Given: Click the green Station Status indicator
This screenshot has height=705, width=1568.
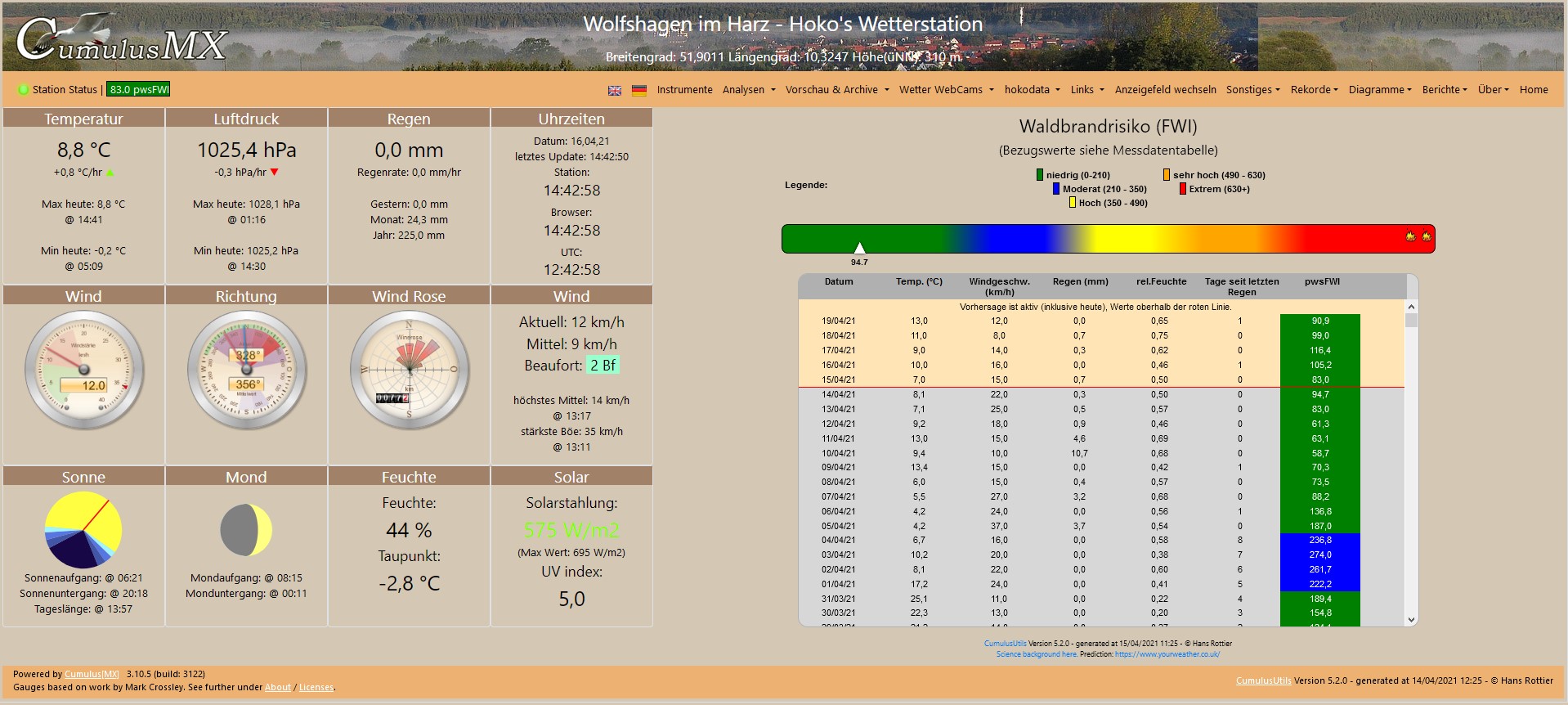Looking at the screenshot, I should pyautogui.click(x=24, y=90).
